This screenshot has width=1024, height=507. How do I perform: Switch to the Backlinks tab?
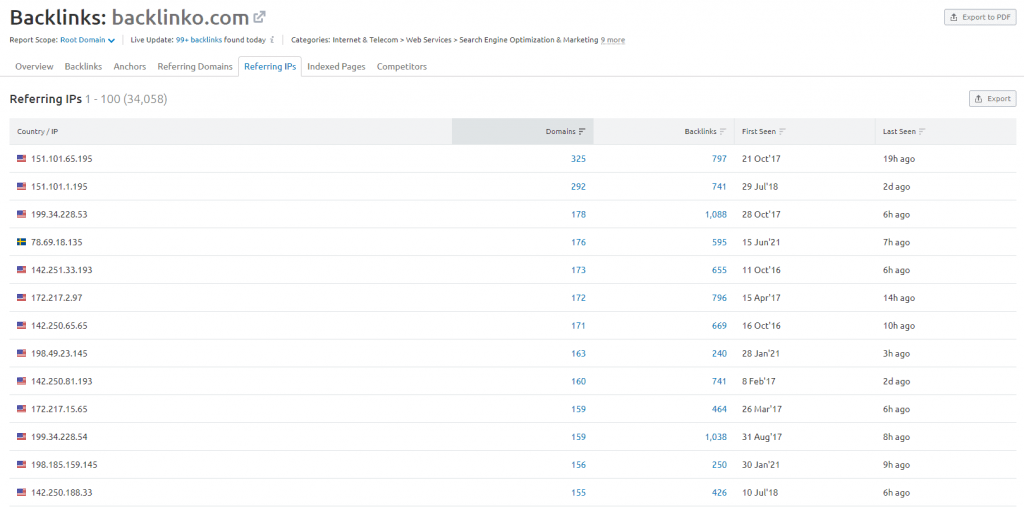coord(84,67)
